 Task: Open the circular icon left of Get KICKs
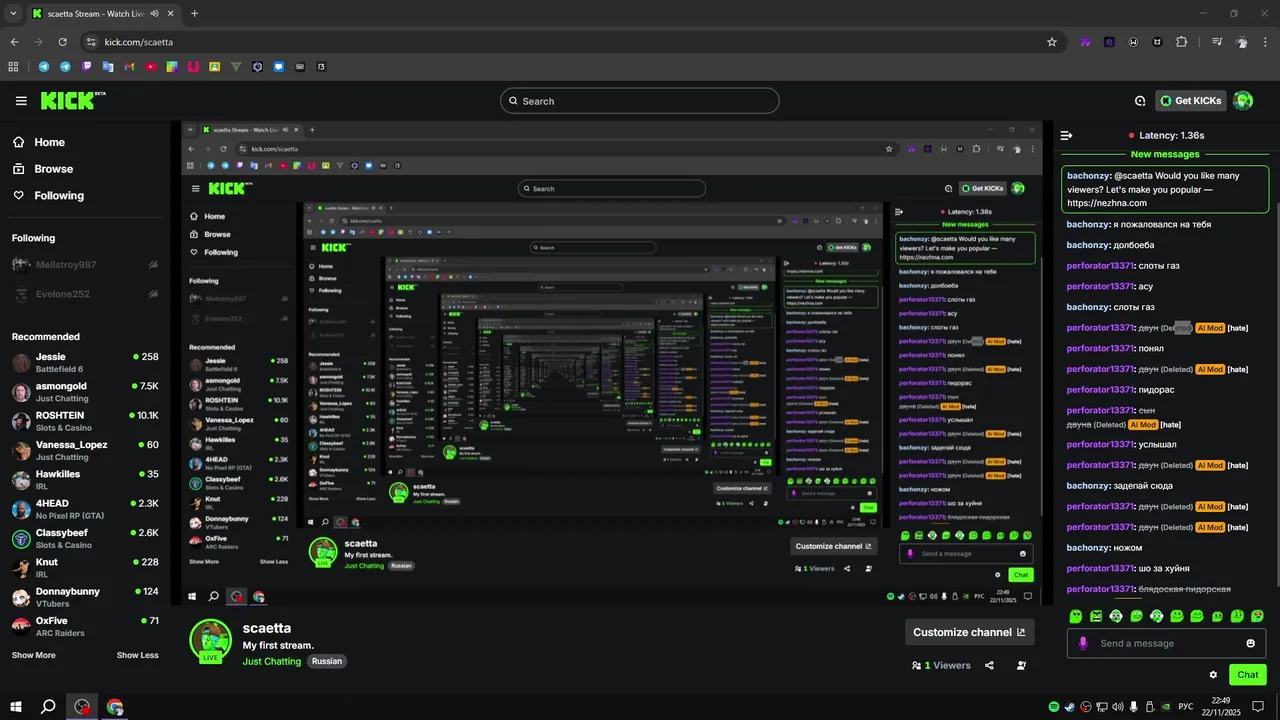pos(1140,101)
